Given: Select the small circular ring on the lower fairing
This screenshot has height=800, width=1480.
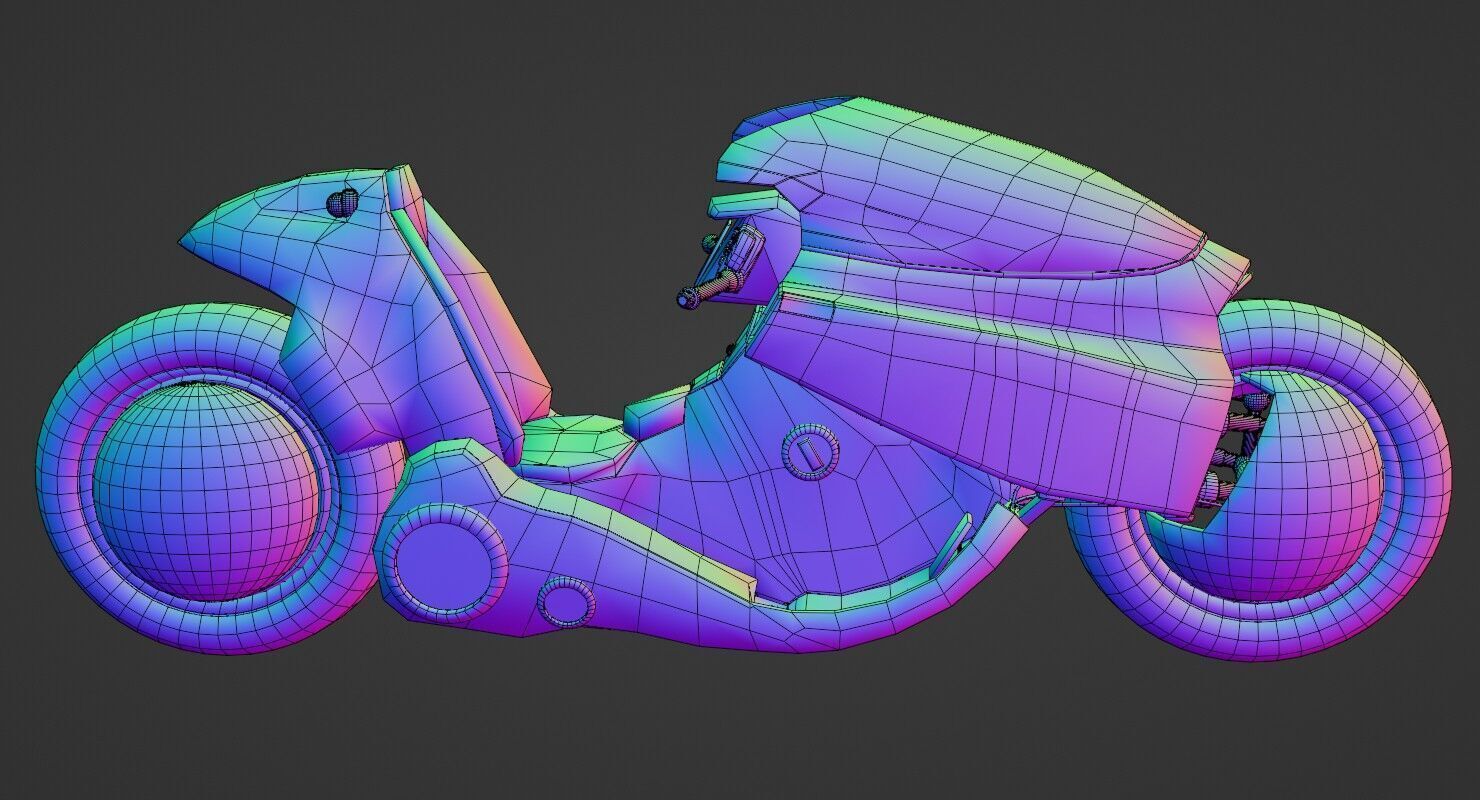Looking at the screenshot, I should tap(567, 604).
